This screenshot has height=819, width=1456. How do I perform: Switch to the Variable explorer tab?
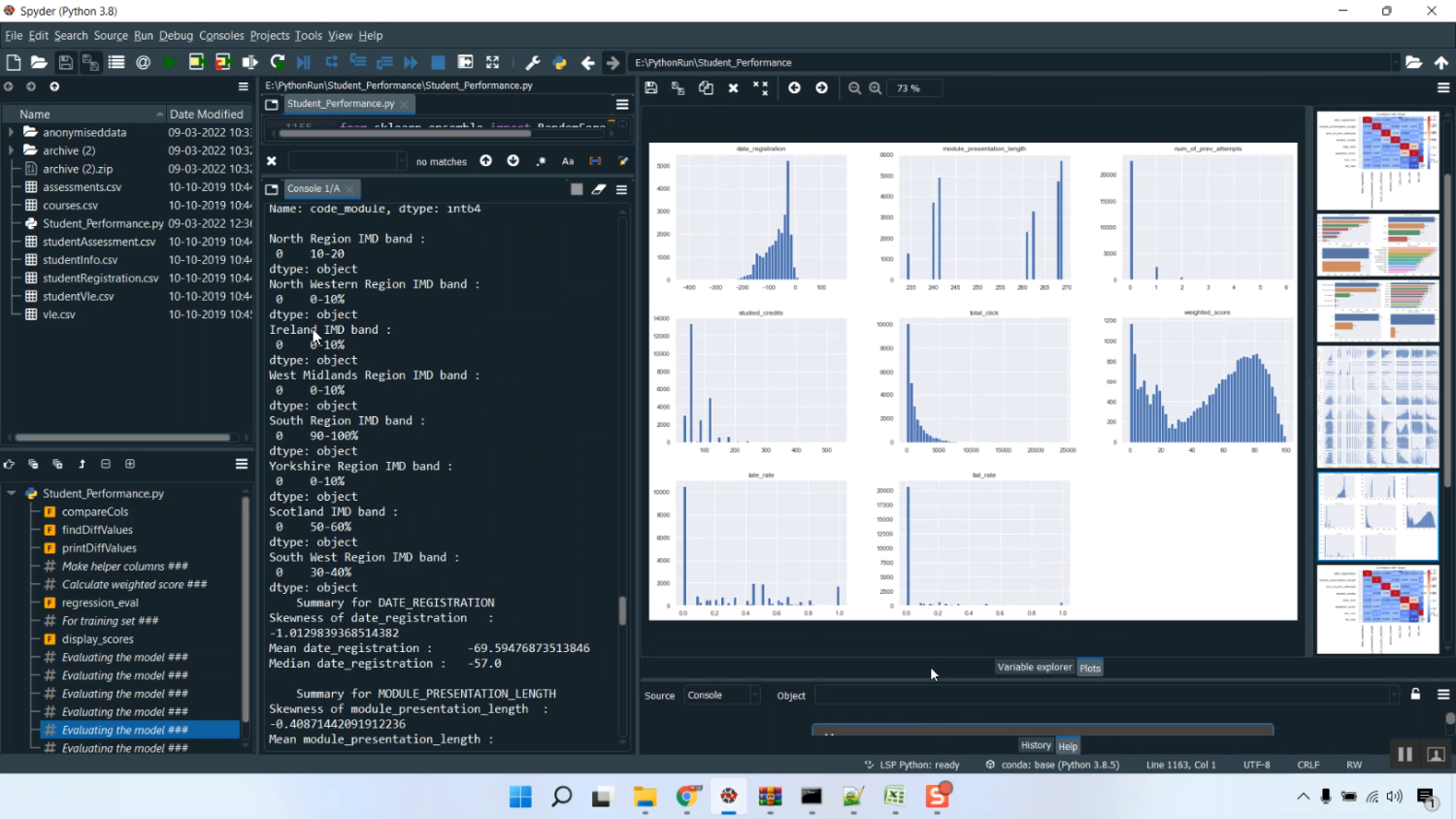[x=1035, y=668]
